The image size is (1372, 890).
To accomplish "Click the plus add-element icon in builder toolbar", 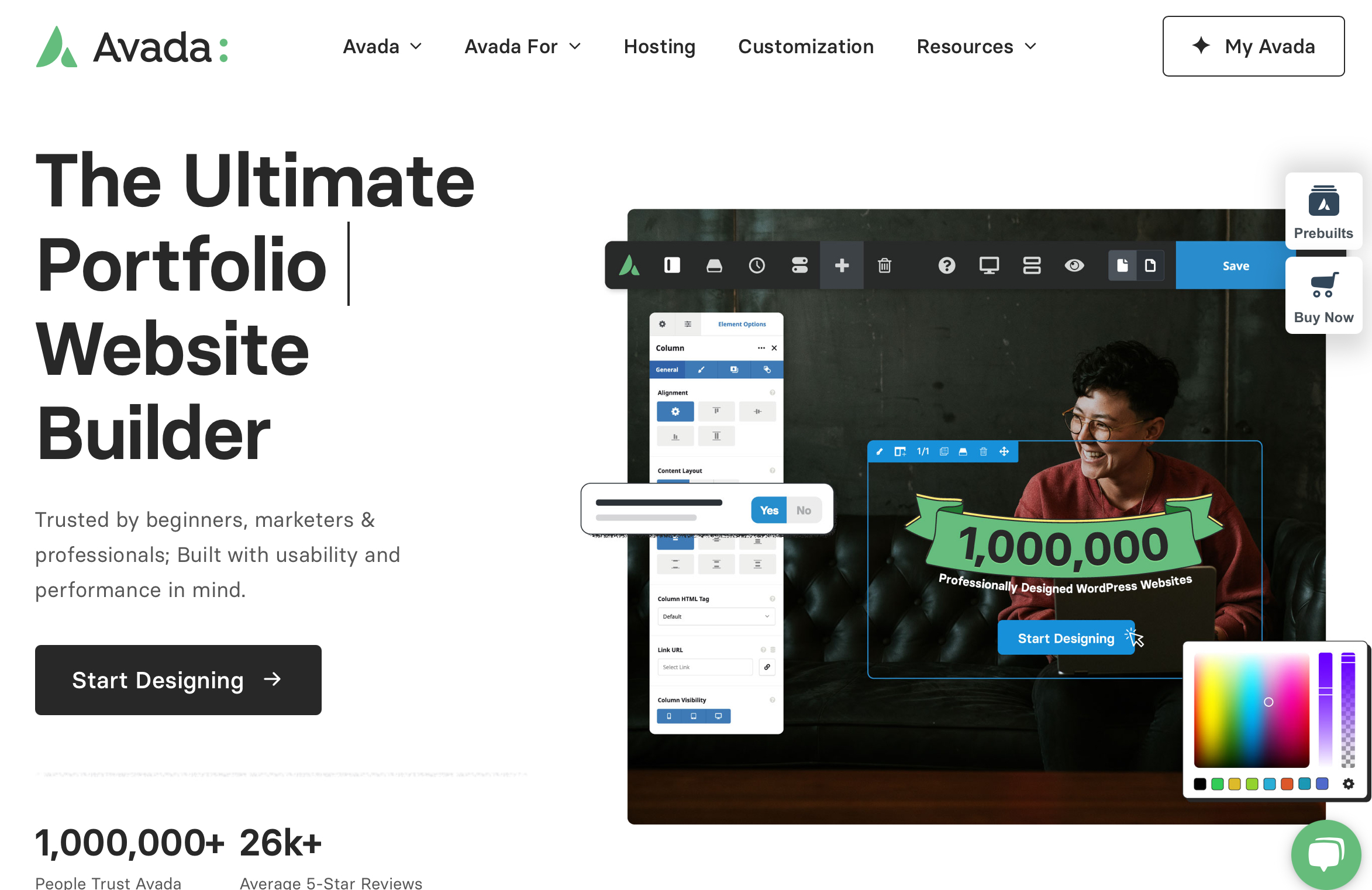I will pos(842,265).
